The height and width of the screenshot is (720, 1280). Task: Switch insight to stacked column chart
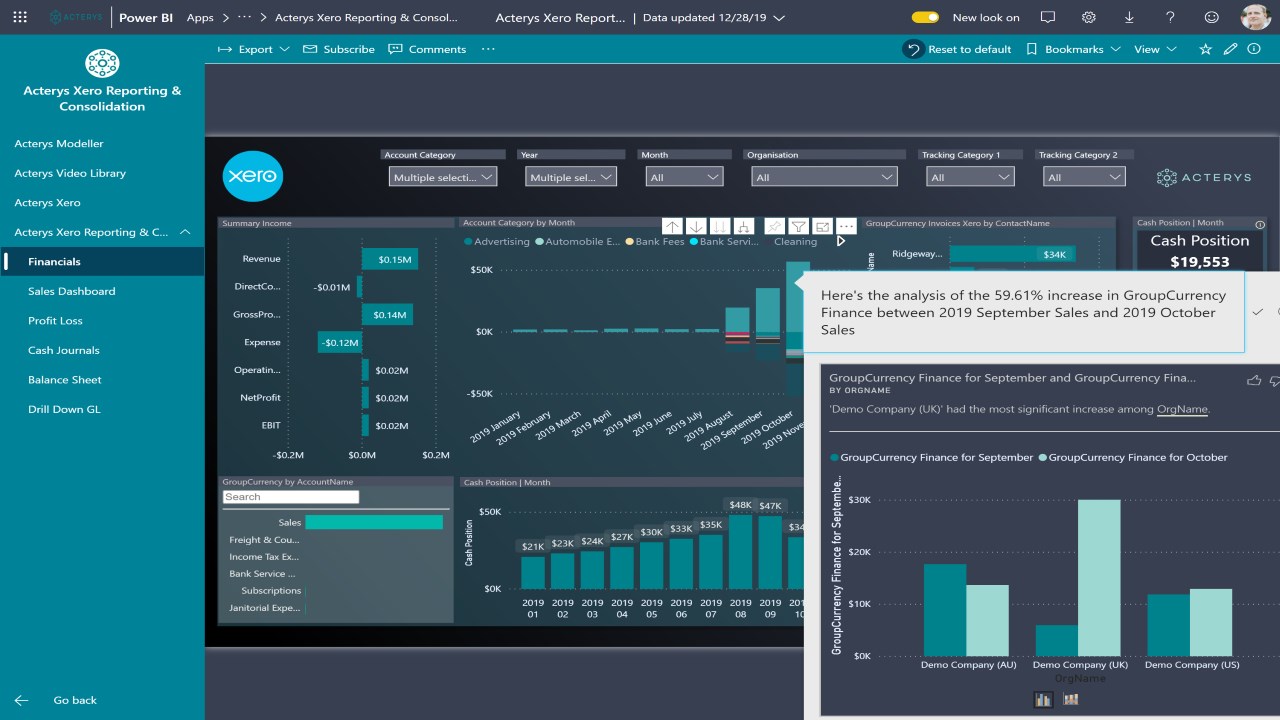(1071, 700)
